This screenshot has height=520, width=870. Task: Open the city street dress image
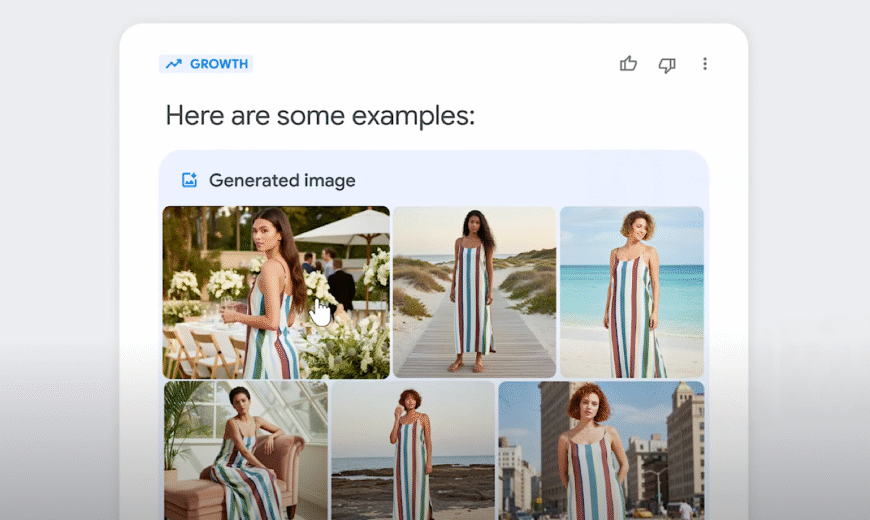(601, 450)
